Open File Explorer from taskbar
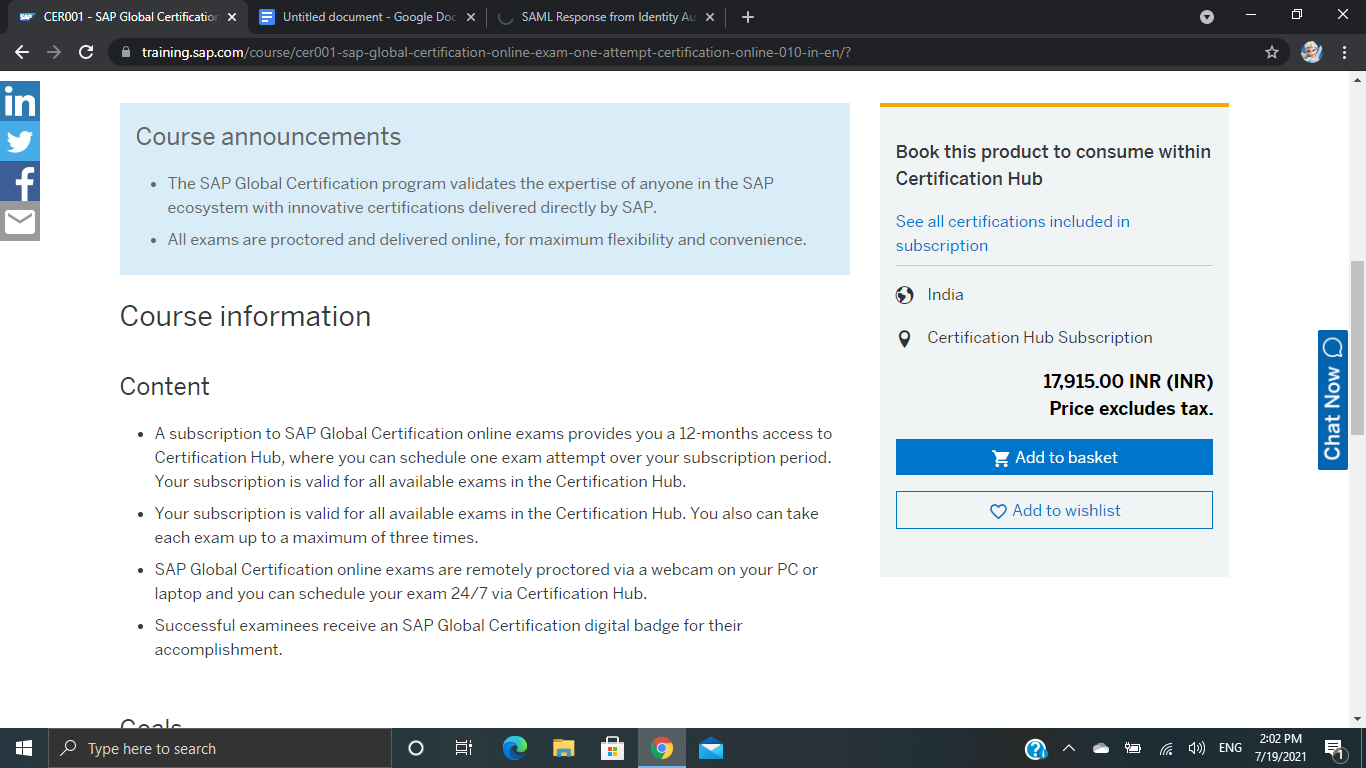 point(563,748)
